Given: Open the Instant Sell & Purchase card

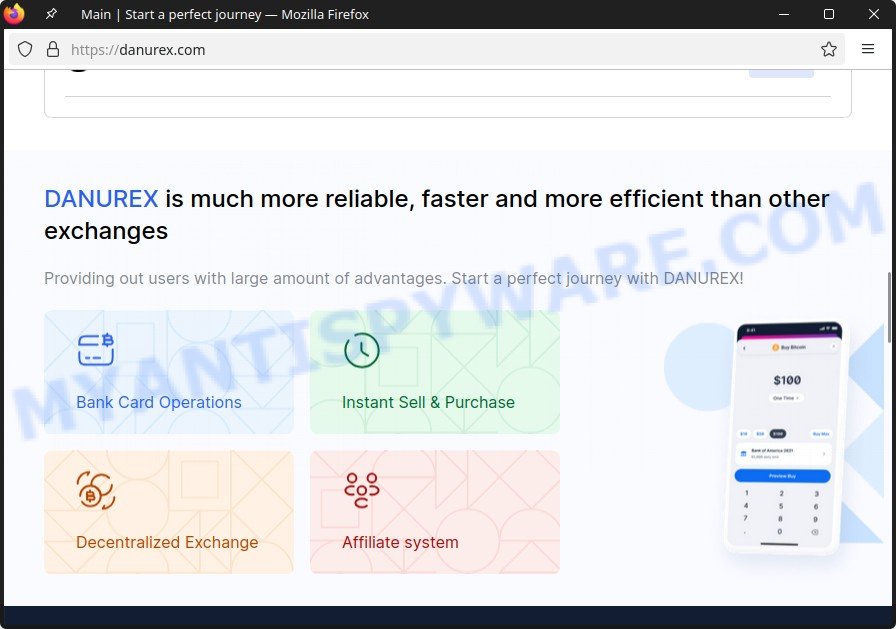Looking at the screenshot, I should click(x=435, y=372).
